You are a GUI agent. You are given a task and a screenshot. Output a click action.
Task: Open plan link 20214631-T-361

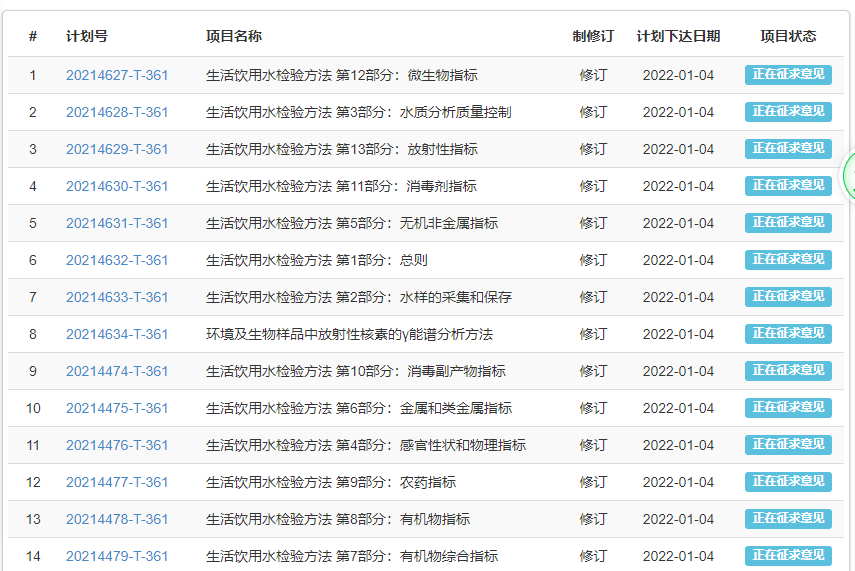pos(117,224)
